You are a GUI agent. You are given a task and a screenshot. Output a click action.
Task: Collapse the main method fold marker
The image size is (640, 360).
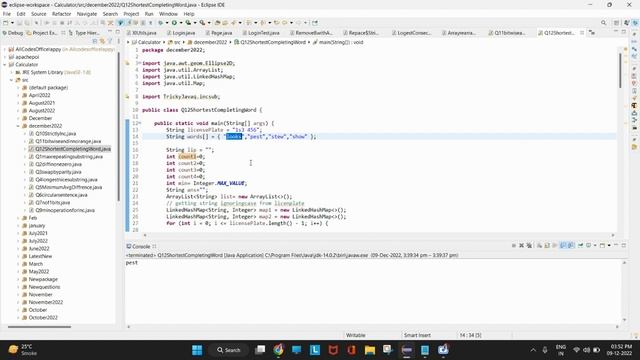pos(139,123)
